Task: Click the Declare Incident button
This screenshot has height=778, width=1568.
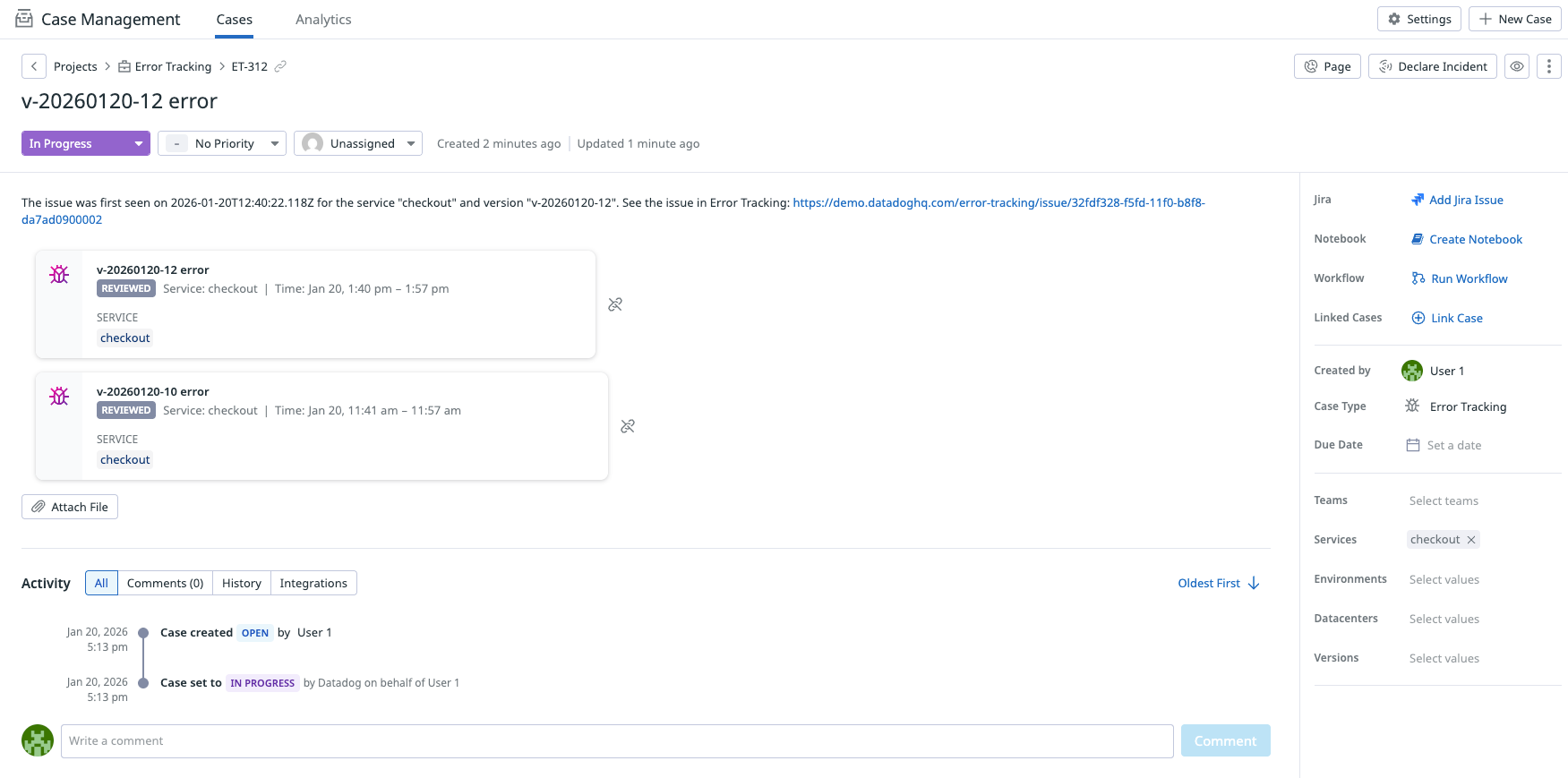Action: pyautogui.click(x=1432, y=66)
